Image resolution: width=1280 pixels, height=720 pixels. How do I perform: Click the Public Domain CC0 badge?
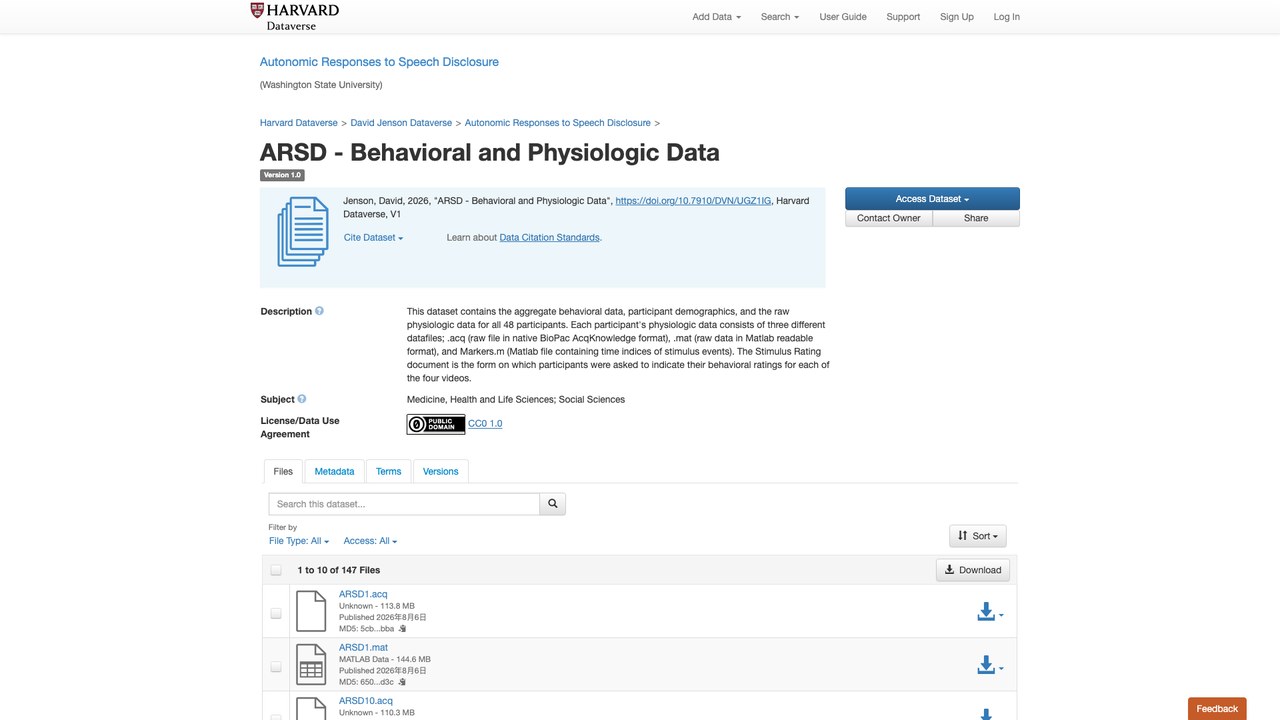point(436,424)
